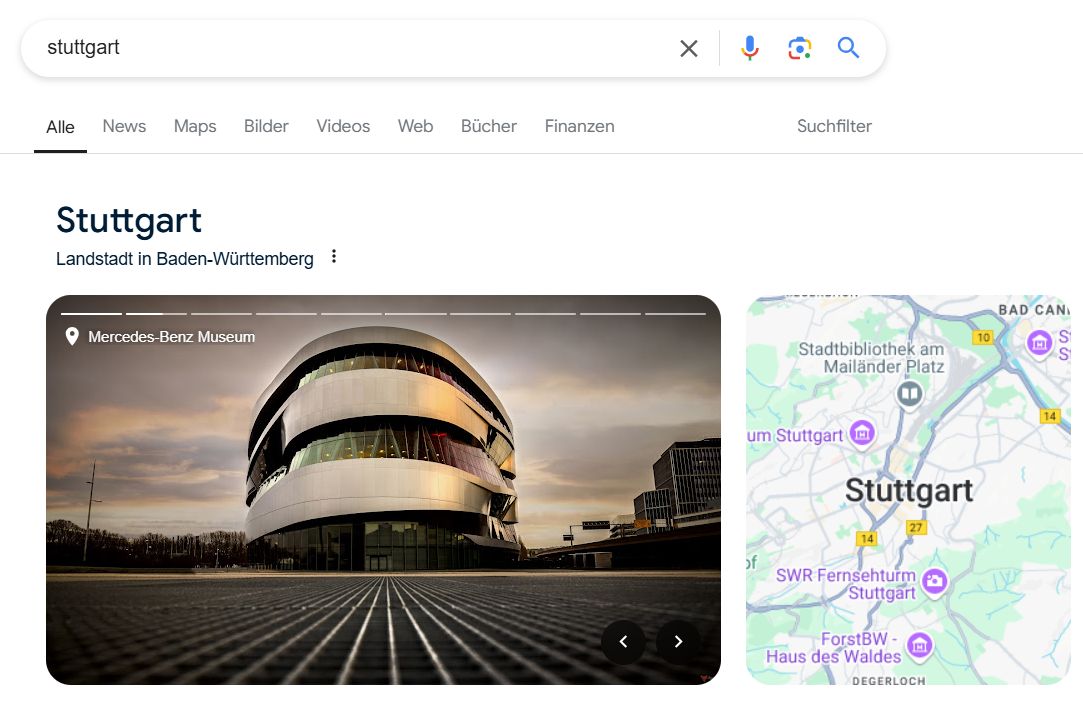The height and width of the screenshot is (707, 1083).
Task: Click the location pin next to Mercedes-Benz Museum
Action: tap(71, 337)
